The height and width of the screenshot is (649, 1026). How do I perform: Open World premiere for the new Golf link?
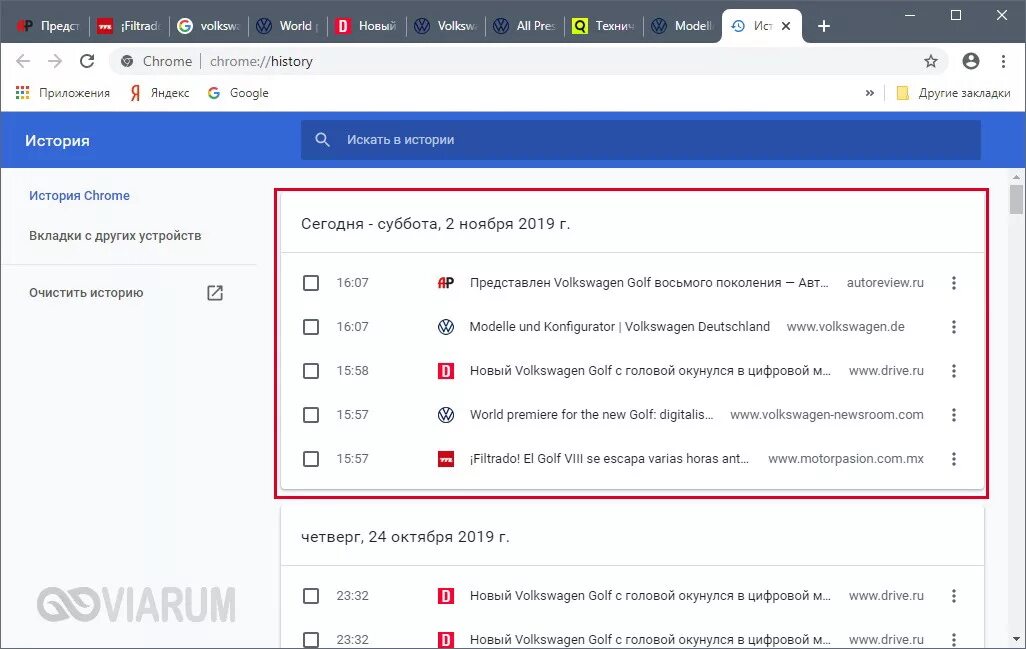(x=592, y=415)
